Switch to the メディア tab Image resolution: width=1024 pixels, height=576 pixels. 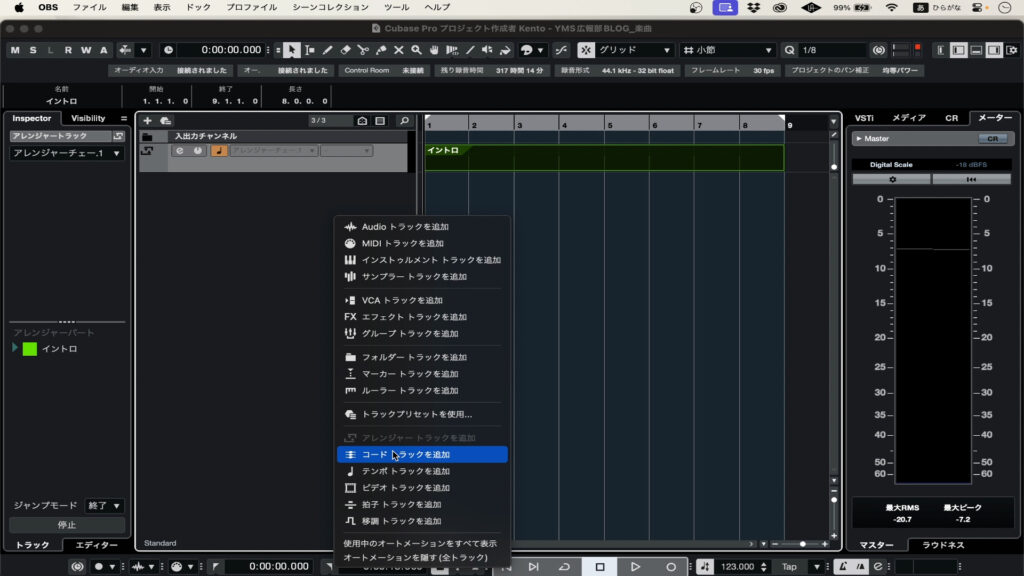coord(908,118)
